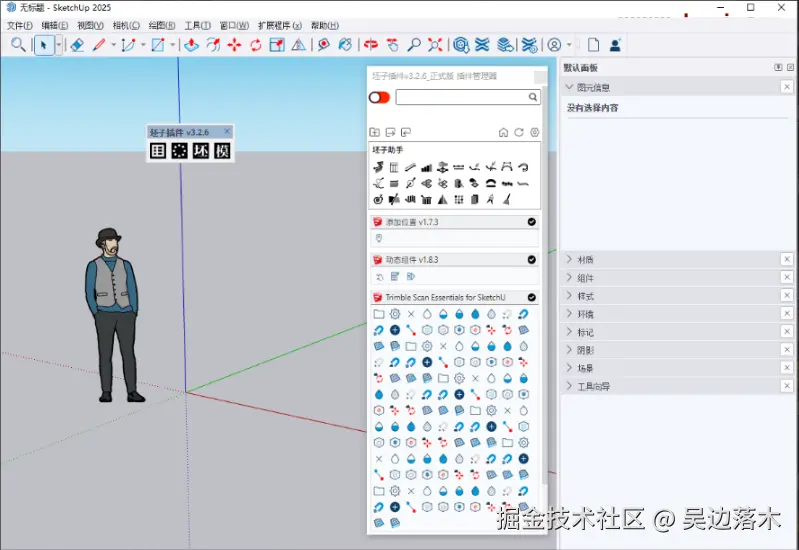Toggle the Trimble Scan Essentials checkmark
799x550 pixels.
pyautogui.click(x=531, y=297)
